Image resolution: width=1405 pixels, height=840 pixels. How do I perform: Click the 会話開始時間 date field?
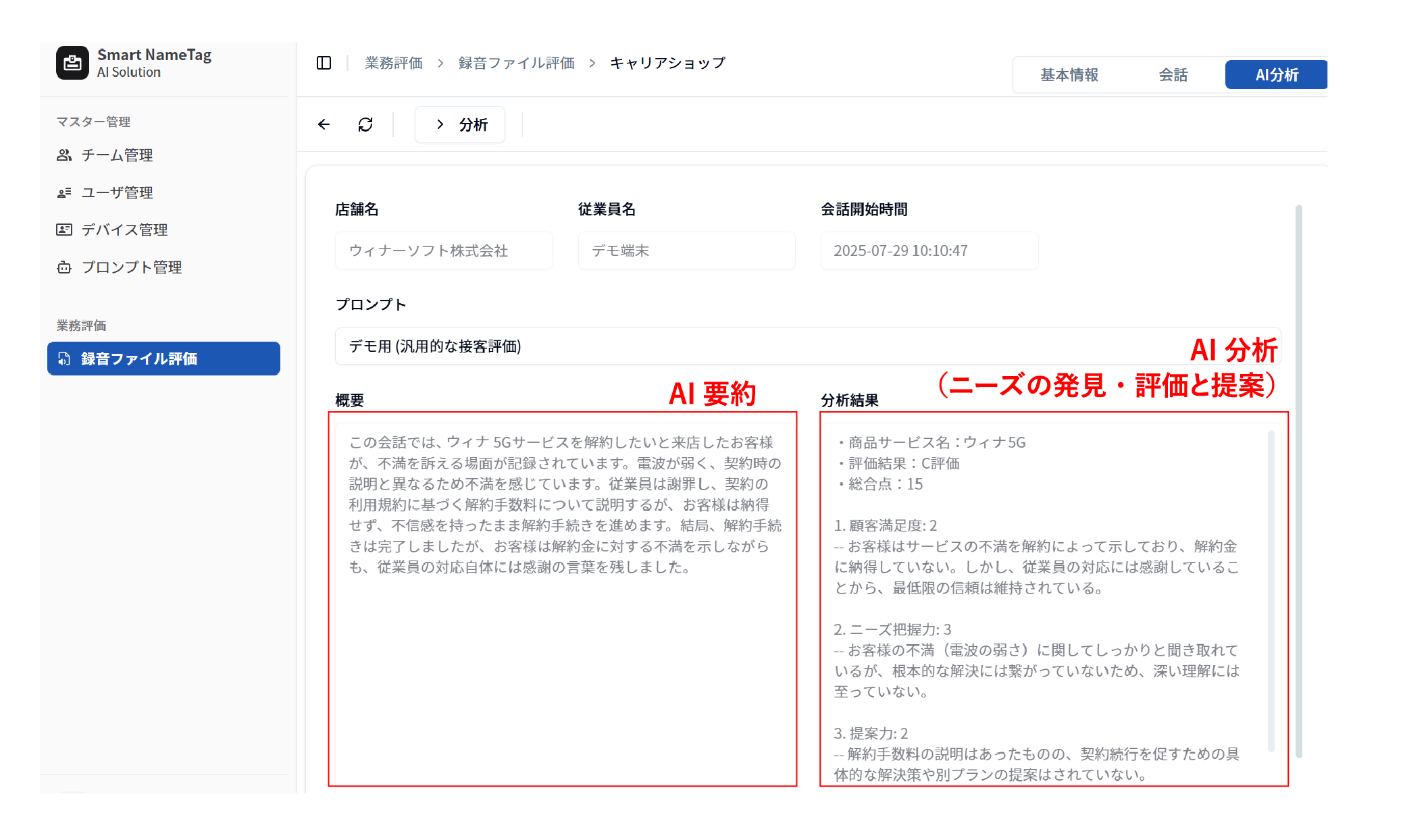(x=929, y=251)
